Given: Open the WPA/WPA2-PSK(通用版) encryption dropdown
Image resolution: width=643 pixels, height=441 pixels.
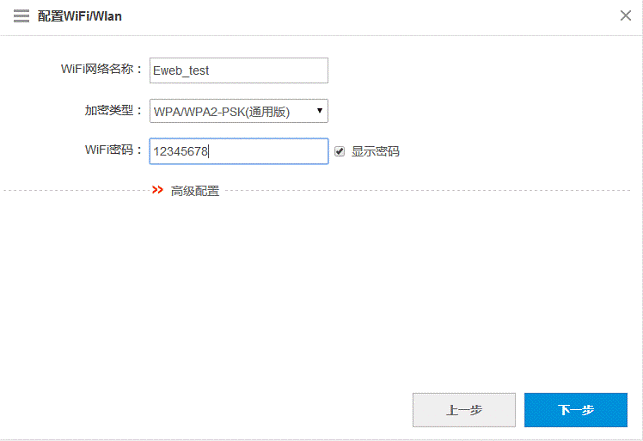Looking at the screenshot, I should (238, 111).
